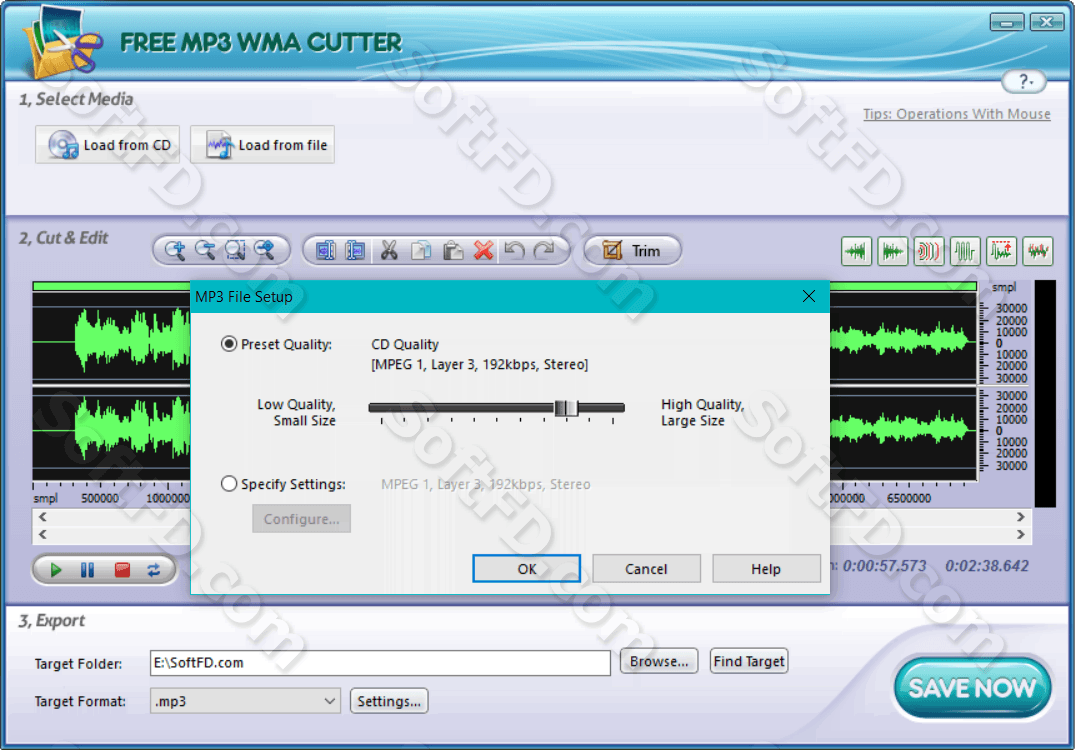This screenshot has width=1076, height=750.
Task: Open Tips: Operations With Mouse link
Action: click(x=956, y=114)
